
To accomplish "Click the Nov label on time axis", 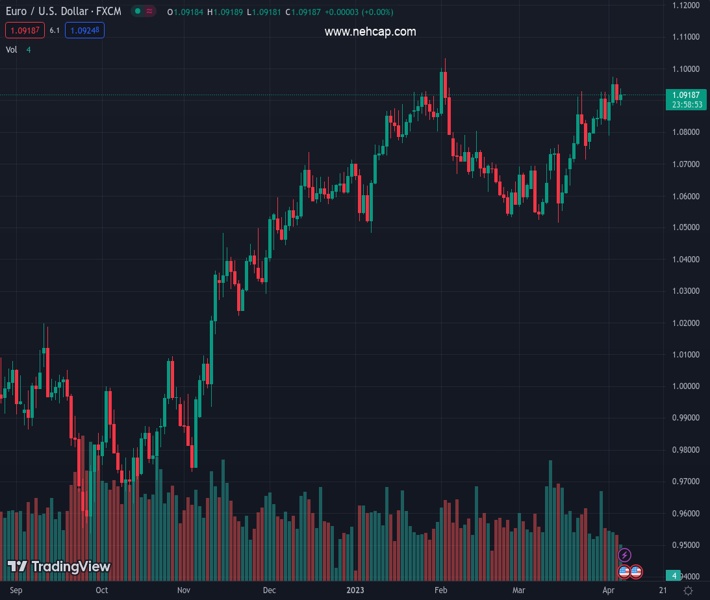I will coord(183,591).
